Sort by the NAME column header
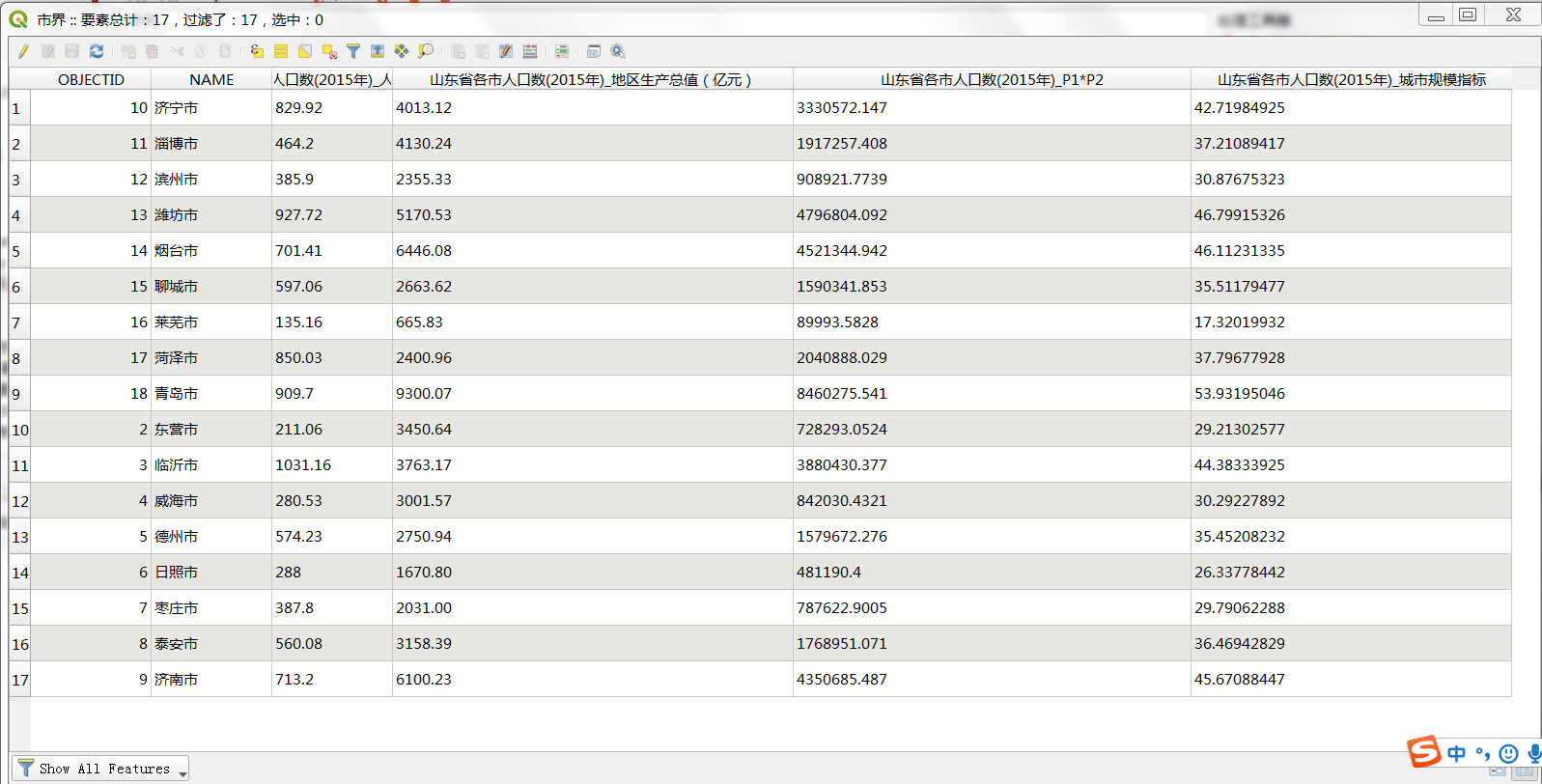The image size is (1542, 784). click(x=211, y=79)
